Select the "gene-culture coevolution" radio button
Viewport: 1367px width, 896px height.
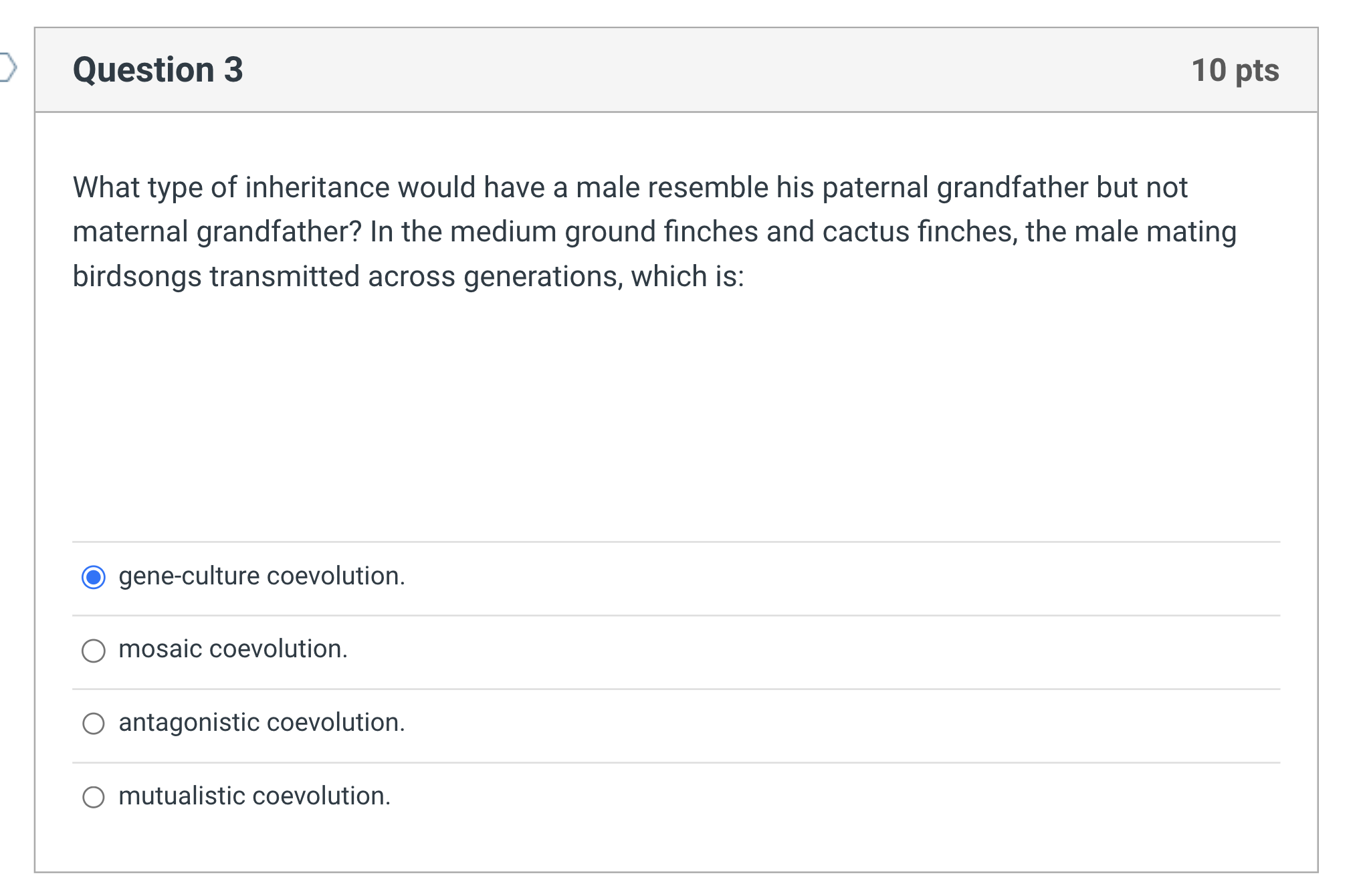[93, 576]
